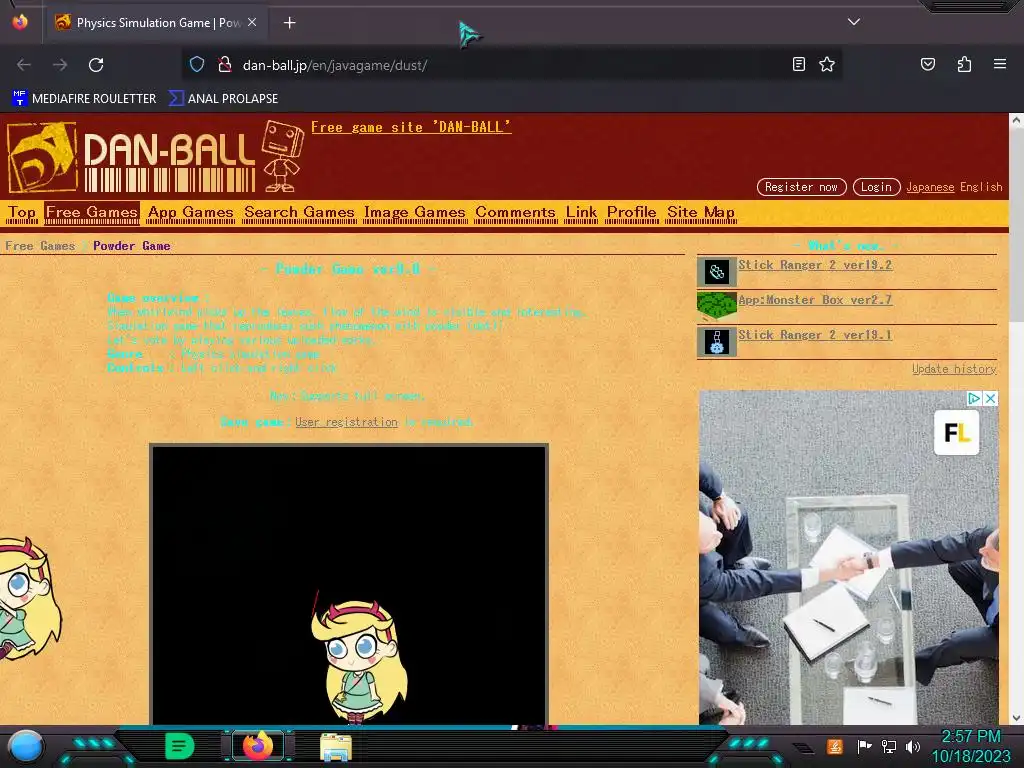Image resolution: width=1024 pixels, height=768 pixels.
Task: Open the Start orb button
Action: [26, 746]
